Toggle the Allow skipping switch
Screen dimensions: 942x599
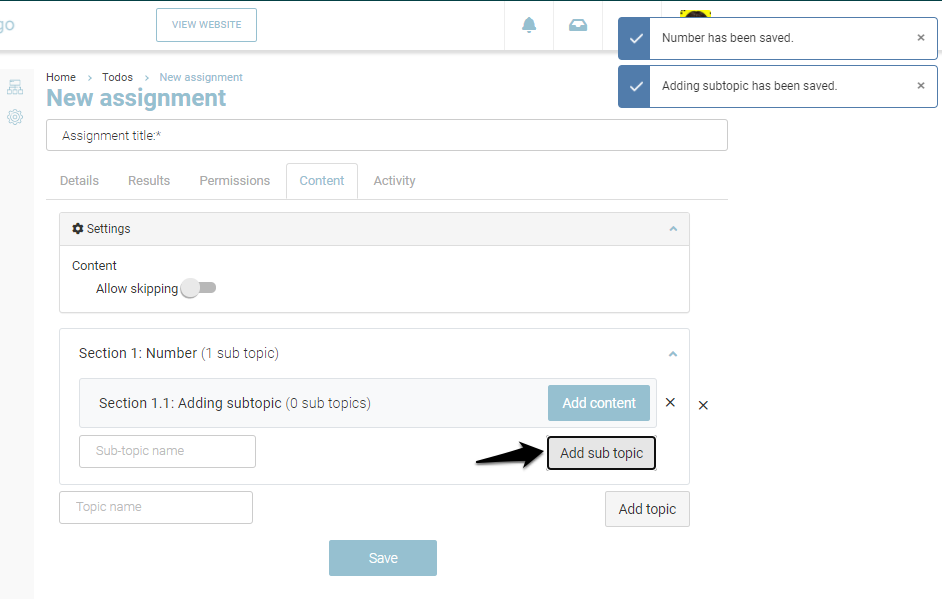tap(198, 288)
